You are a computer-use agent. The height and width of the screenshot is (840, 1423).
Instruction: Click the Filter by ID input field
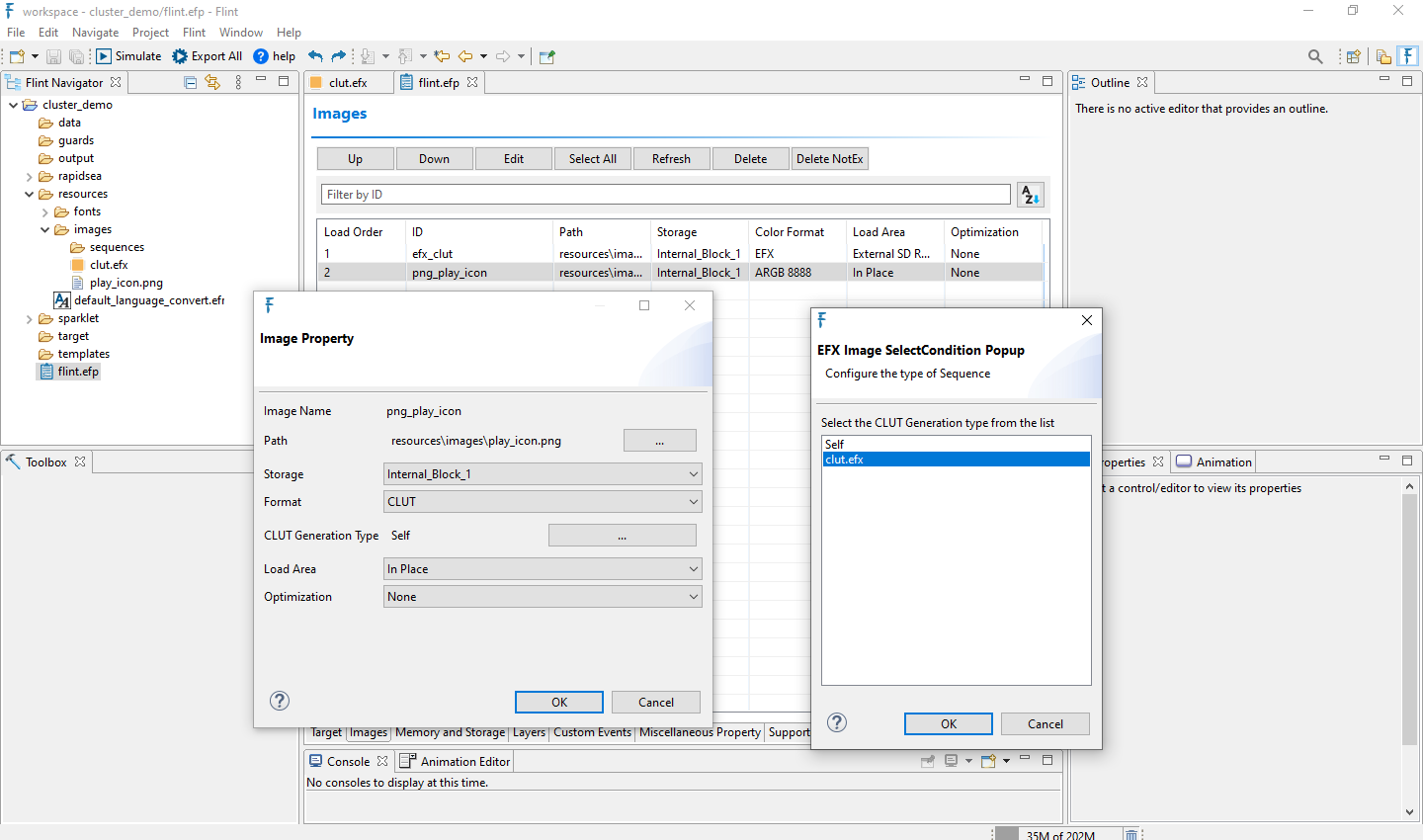(665, 195)
